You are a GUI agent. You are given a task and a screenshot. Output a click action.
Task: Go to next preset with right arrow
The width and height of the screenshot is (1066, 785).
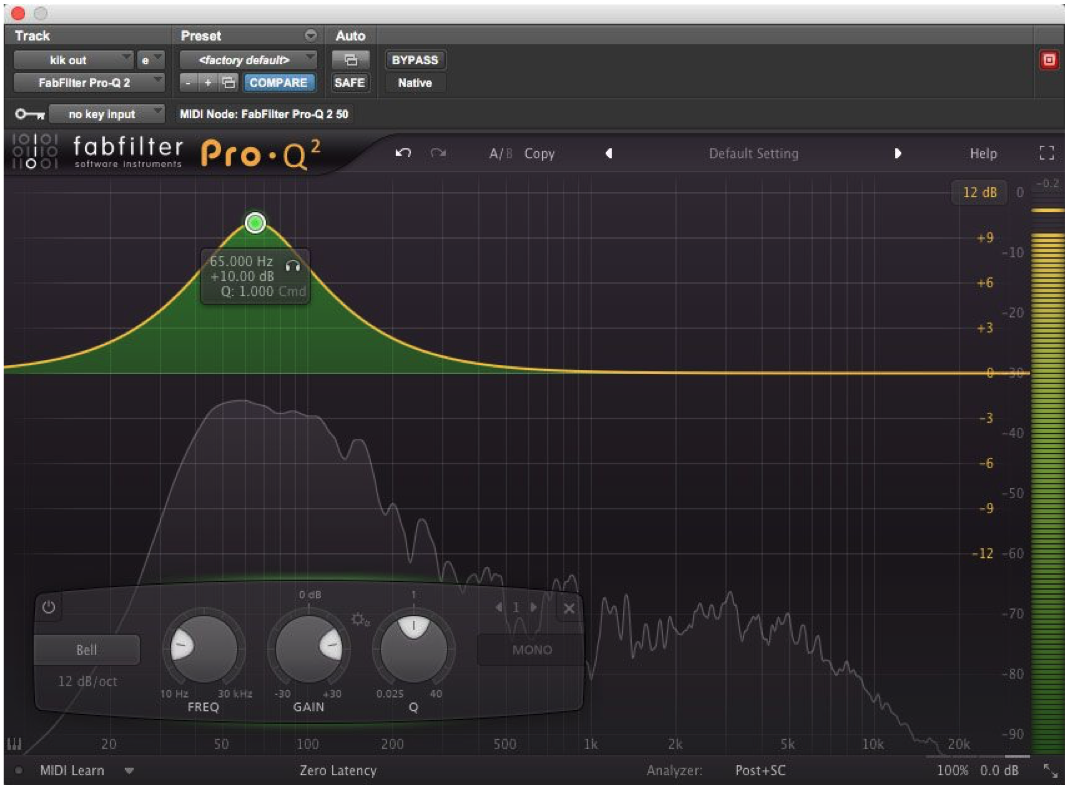897,154
